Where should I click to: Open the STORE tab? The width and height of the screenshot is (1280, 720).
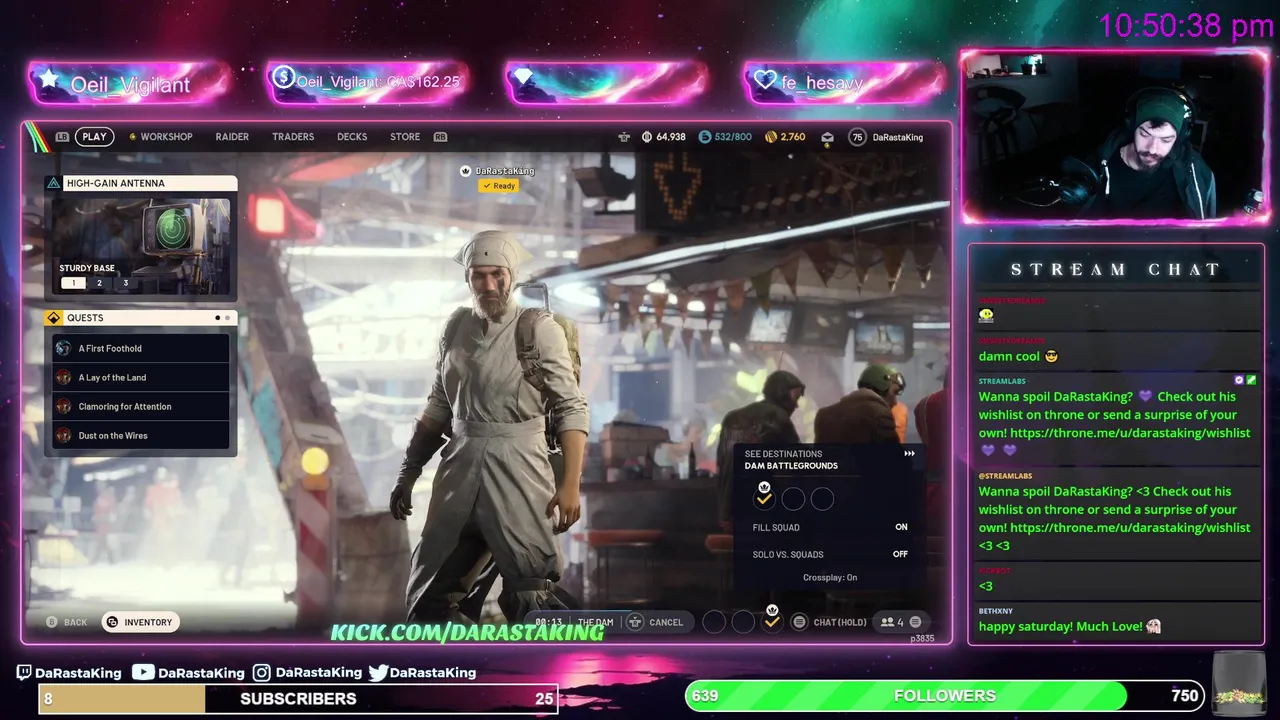pos(405,137)
